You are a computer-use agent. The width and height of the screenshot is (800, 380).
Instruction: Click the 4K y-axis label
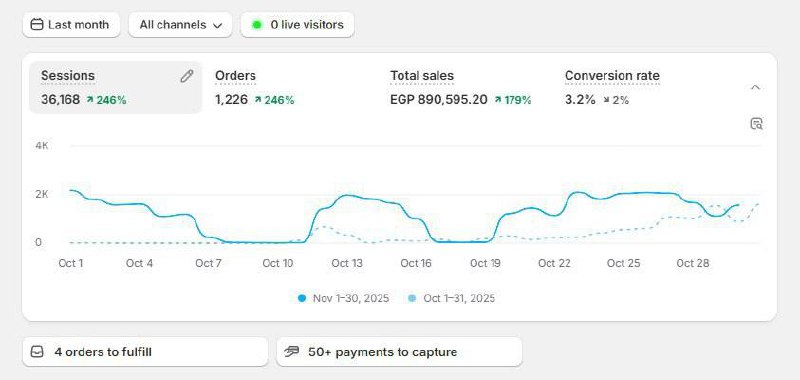(42, 145)
